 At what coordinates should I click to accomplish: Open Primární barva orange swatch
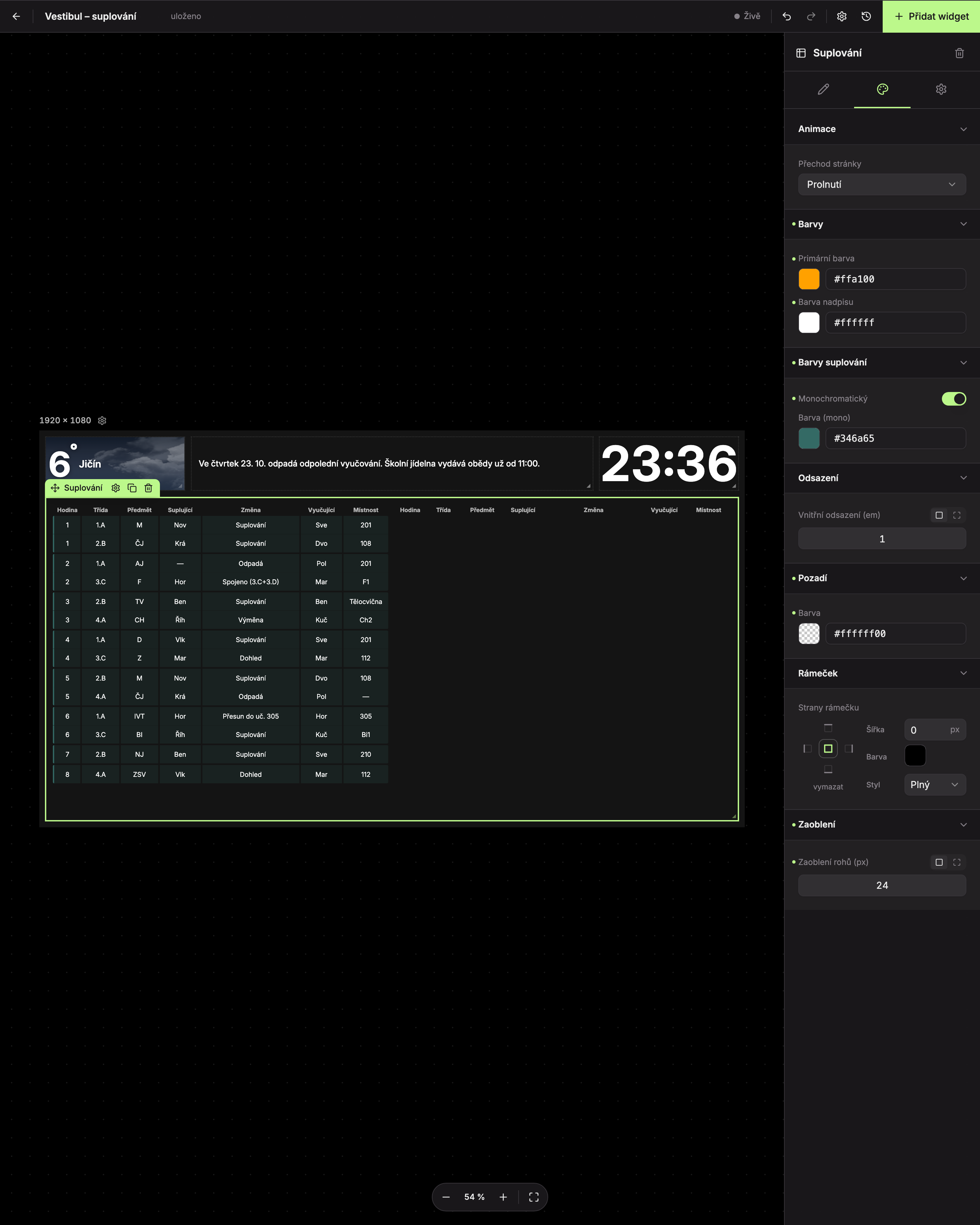click(x=809, y=279)
